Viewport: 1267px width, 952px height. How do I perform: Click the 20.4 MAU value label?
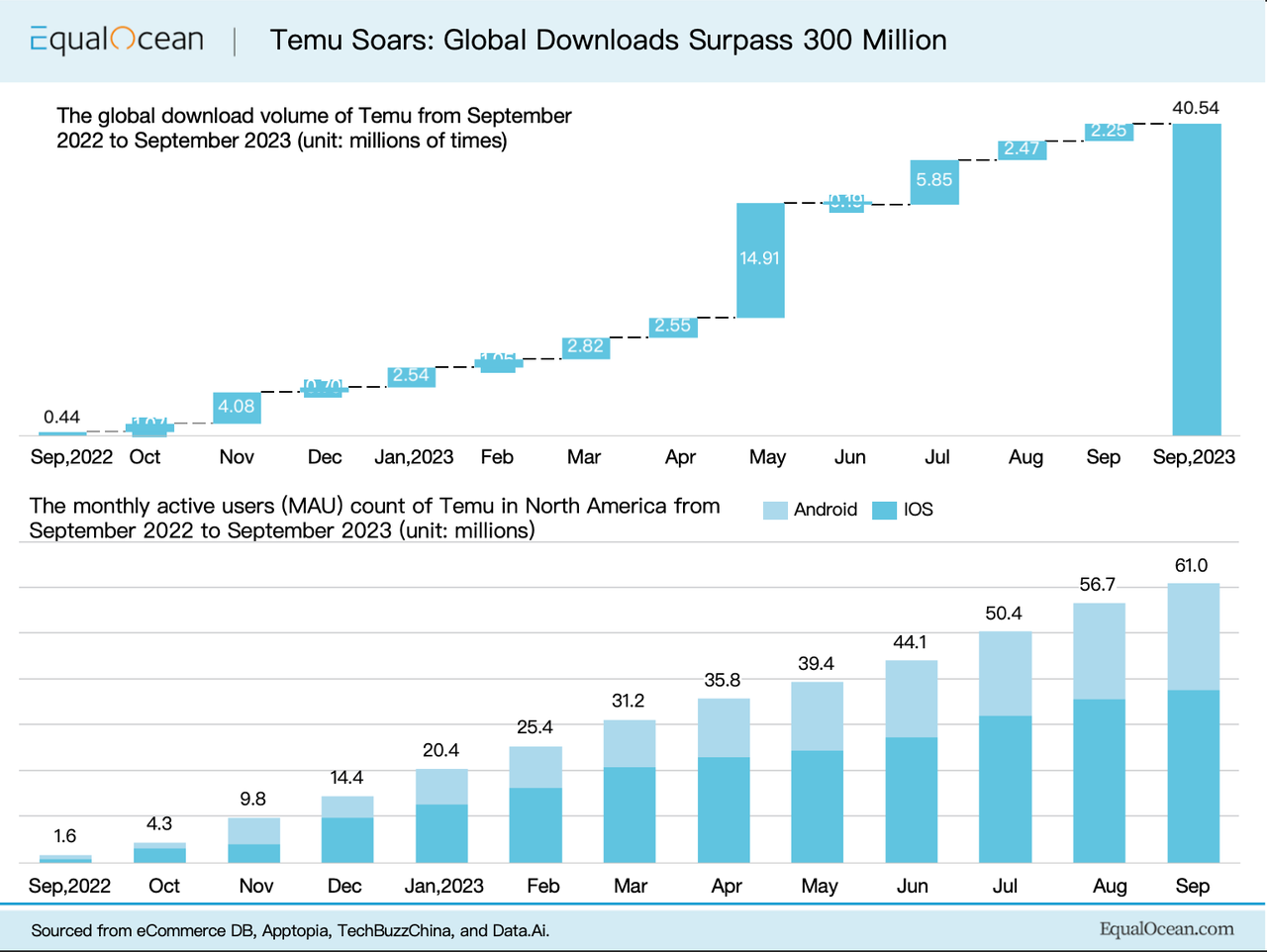tap(440, 750)
